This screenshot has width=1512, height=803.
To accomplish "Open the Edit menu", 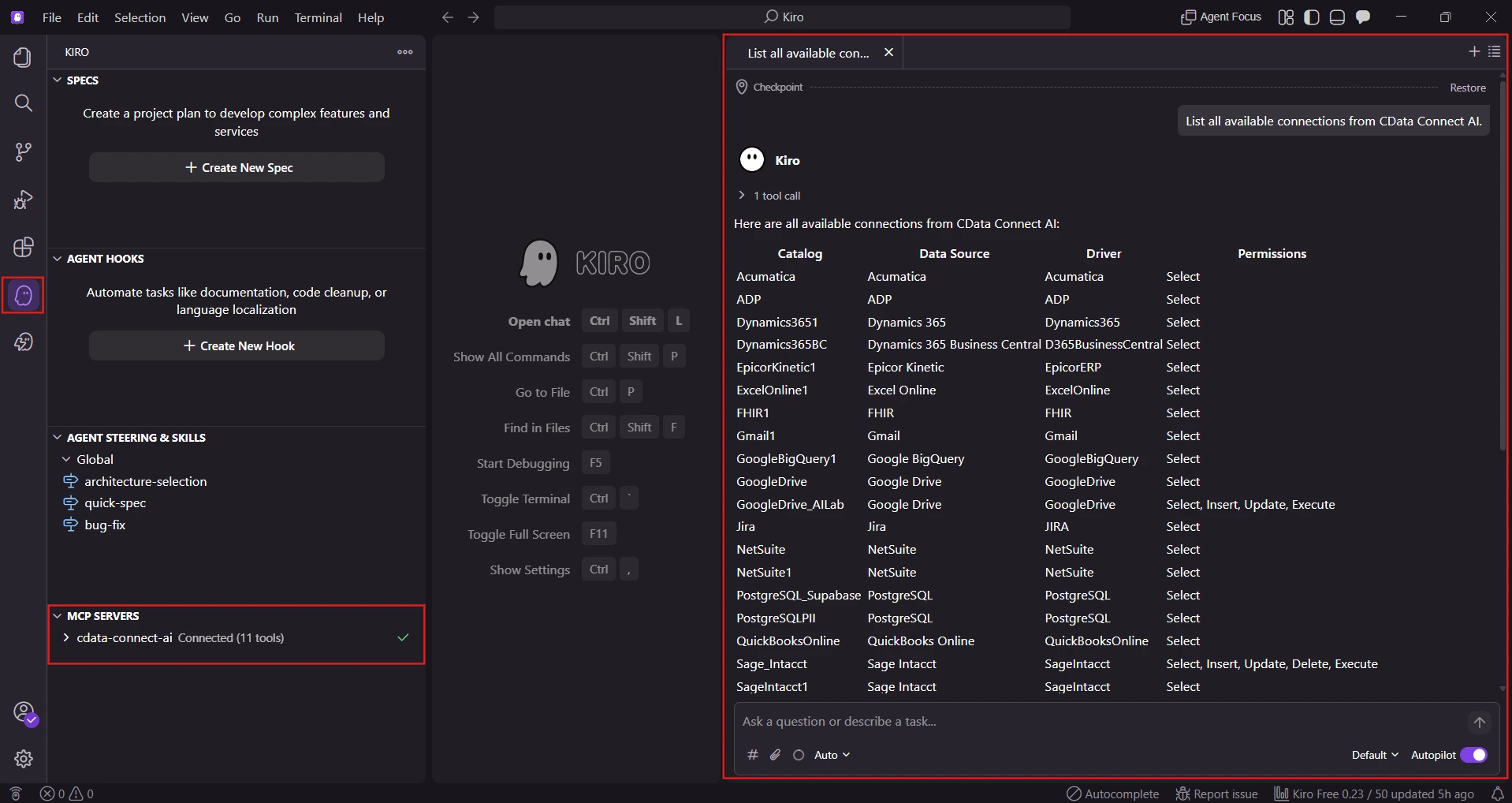I will tap(88, 17).
